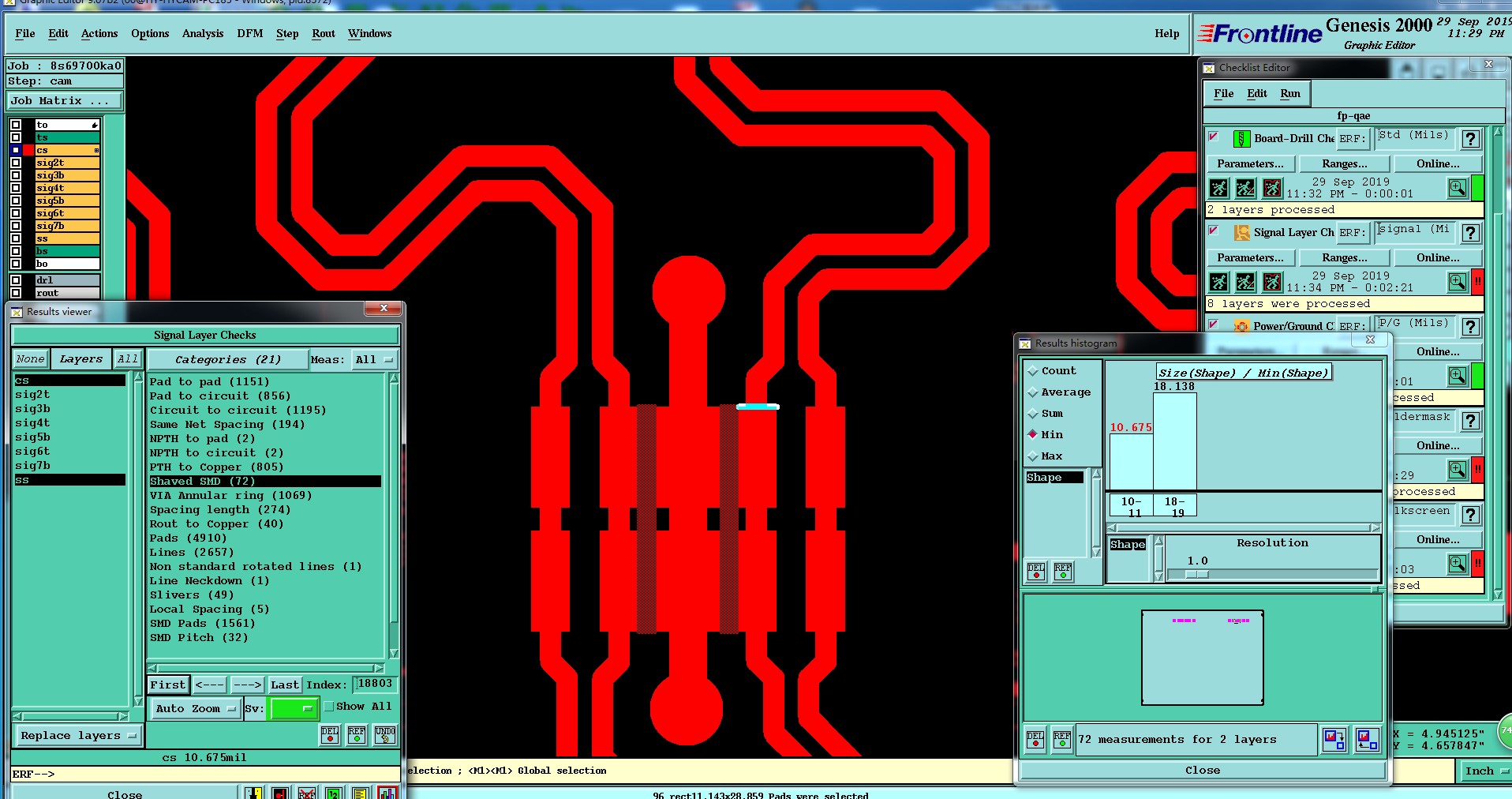The image size is (1512, 799).
Task: Click Signal Layer Check orange icon
Action: (x=1241, y=232)
